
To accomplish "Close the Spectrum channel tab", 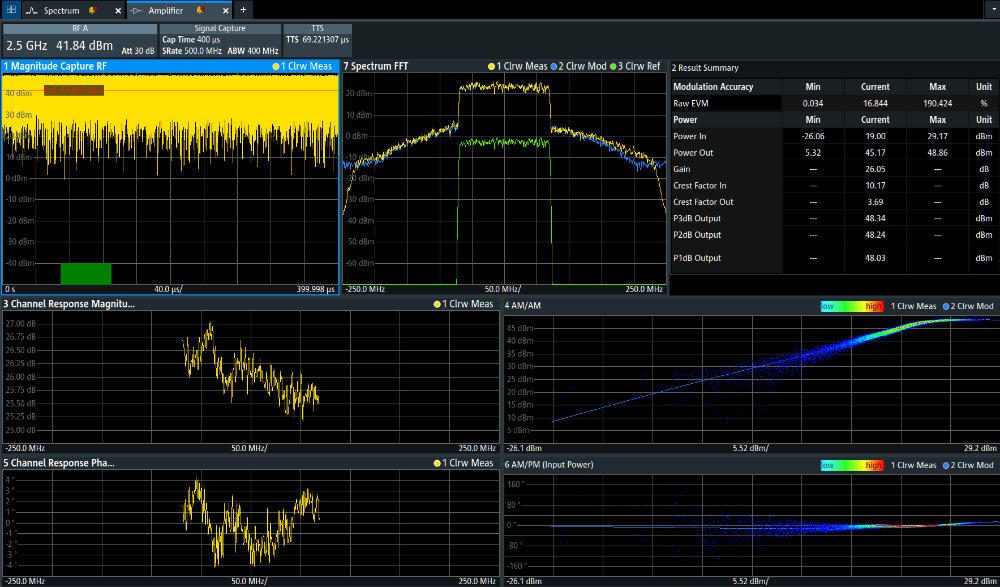I will [117, 10].
